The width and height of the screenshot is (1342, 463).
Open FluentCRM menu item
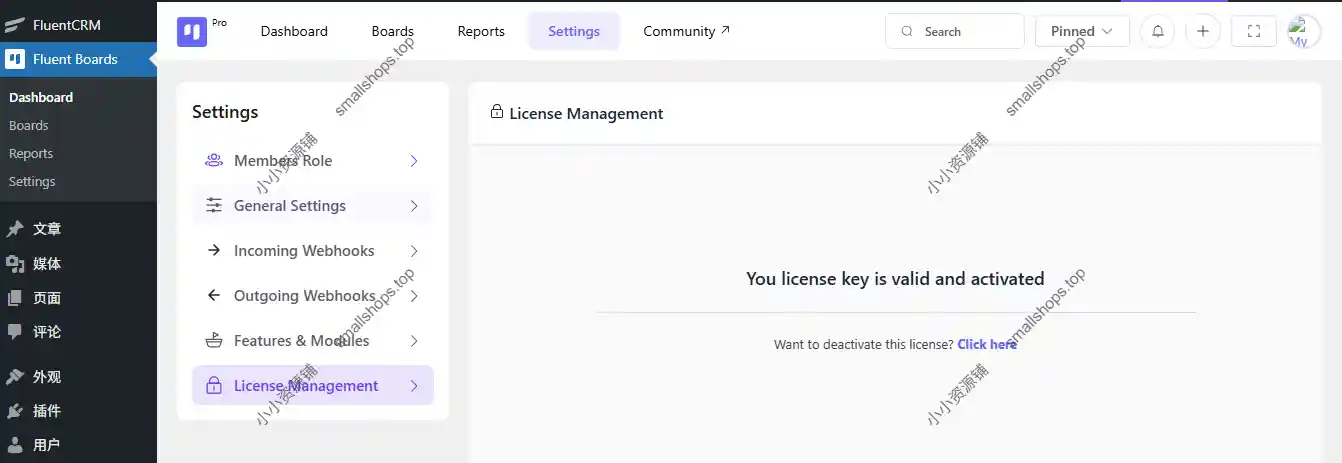(x=78, y=25)
